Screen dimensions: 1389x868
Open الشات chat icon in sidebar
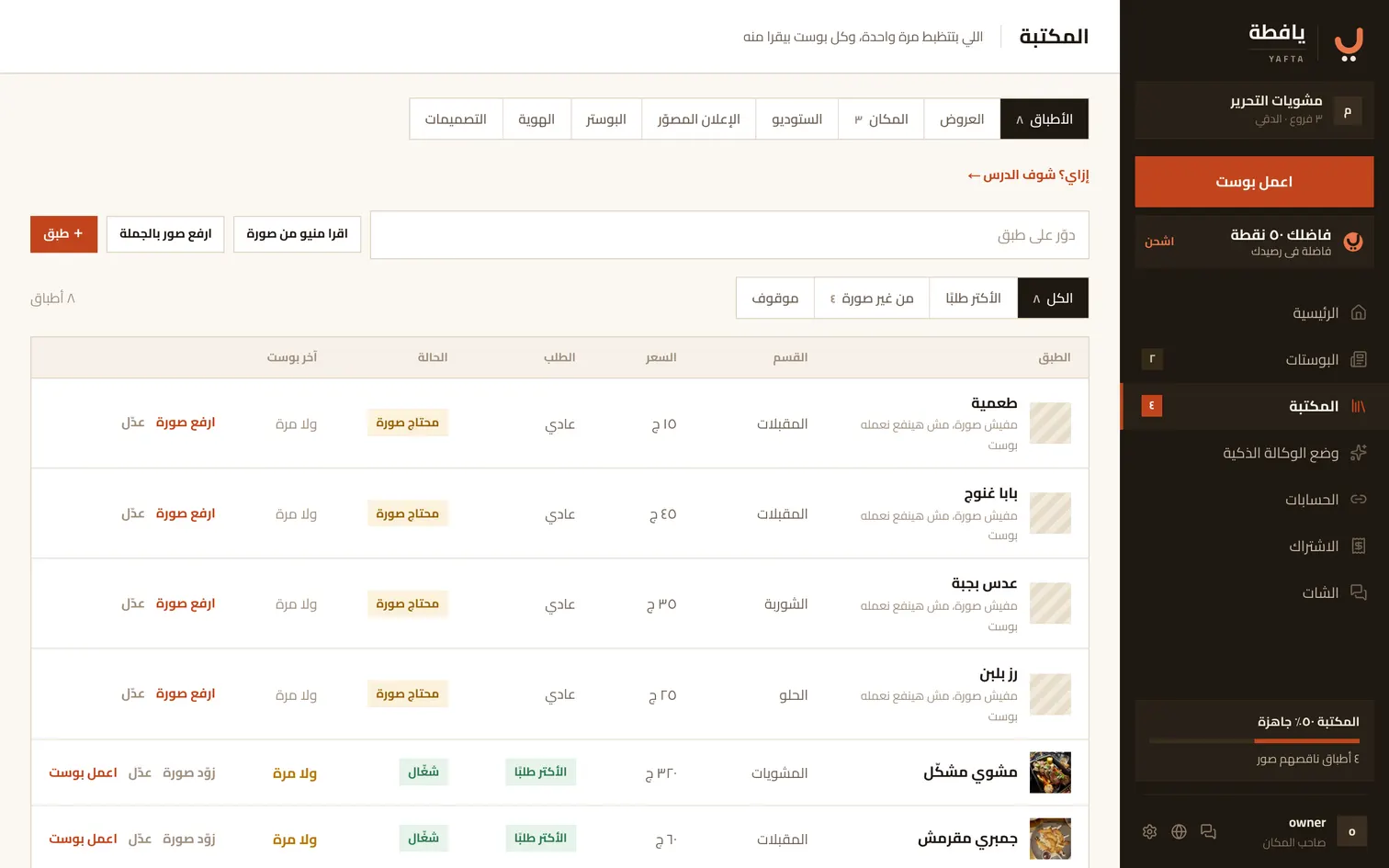[x=1359, y=592]
